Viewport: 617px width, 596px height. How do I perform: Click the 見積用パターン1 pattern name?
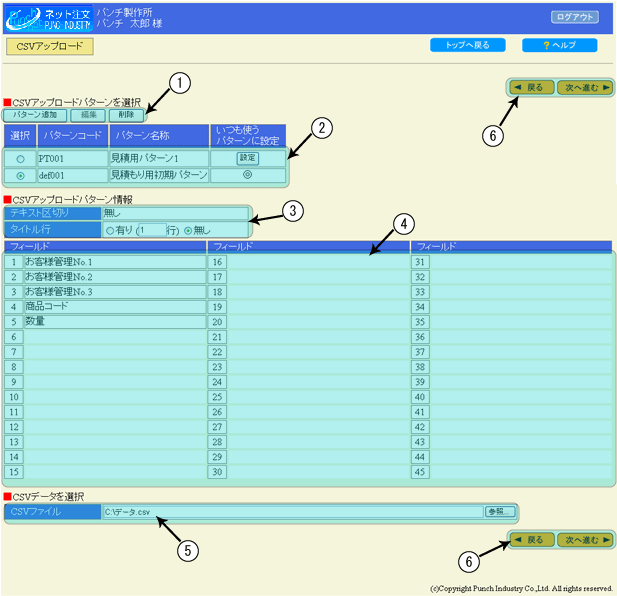tap(159, 159)
